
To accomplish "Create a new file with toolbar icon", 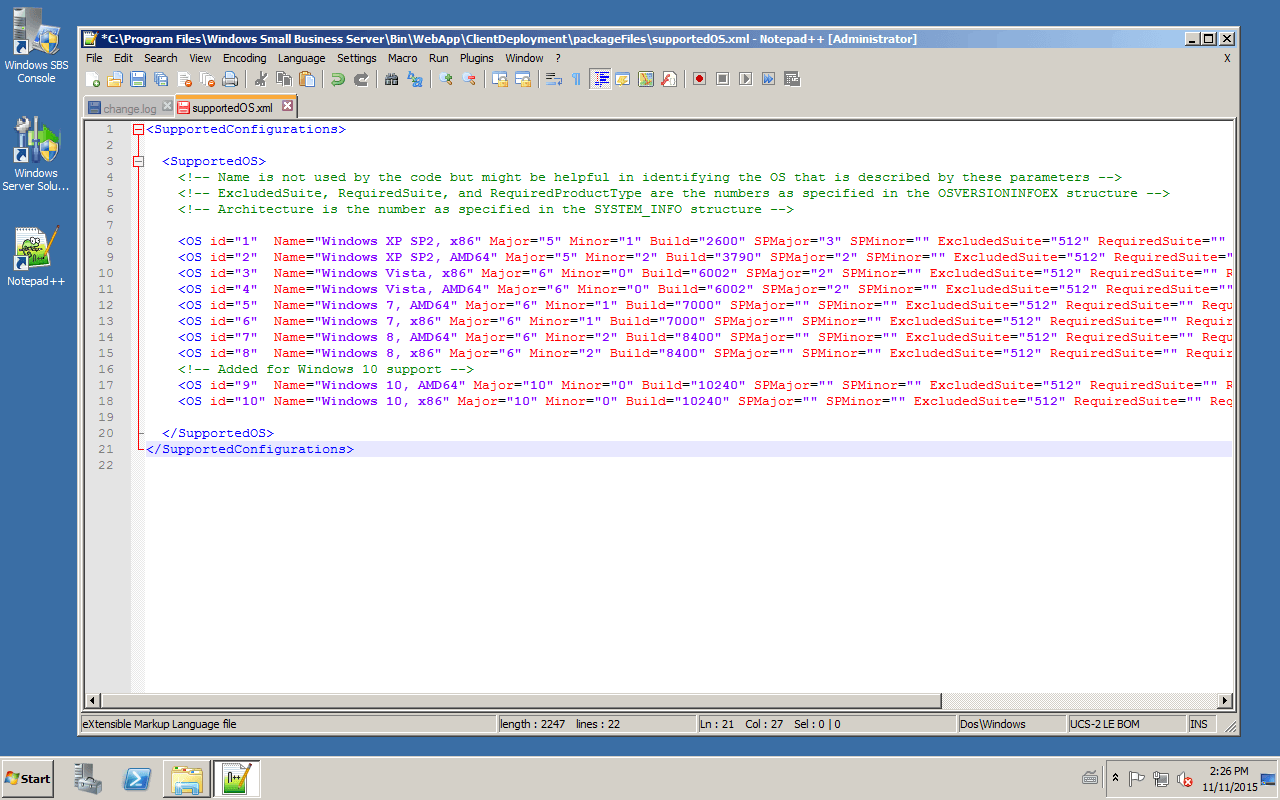I will 93,79.
